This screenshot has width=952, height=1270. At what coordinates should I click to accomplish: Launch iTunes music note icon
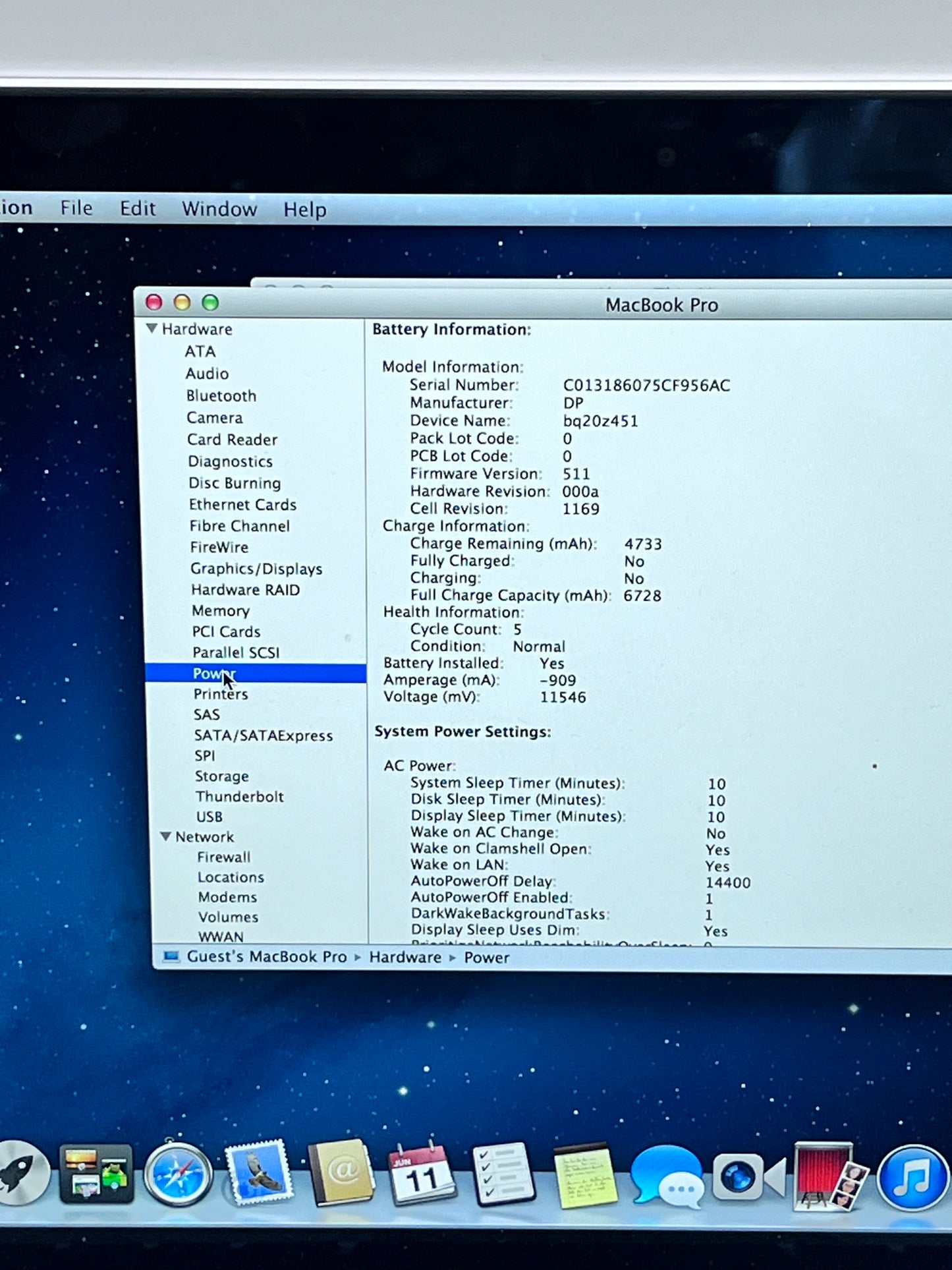click(913, 1178)
